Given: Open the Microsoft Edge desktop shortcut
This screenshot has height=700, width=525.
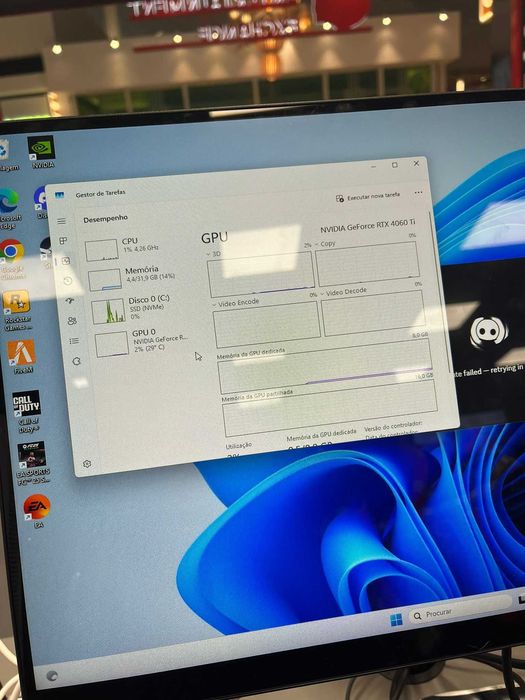Looking at the screenshot, I should [9, 208].
